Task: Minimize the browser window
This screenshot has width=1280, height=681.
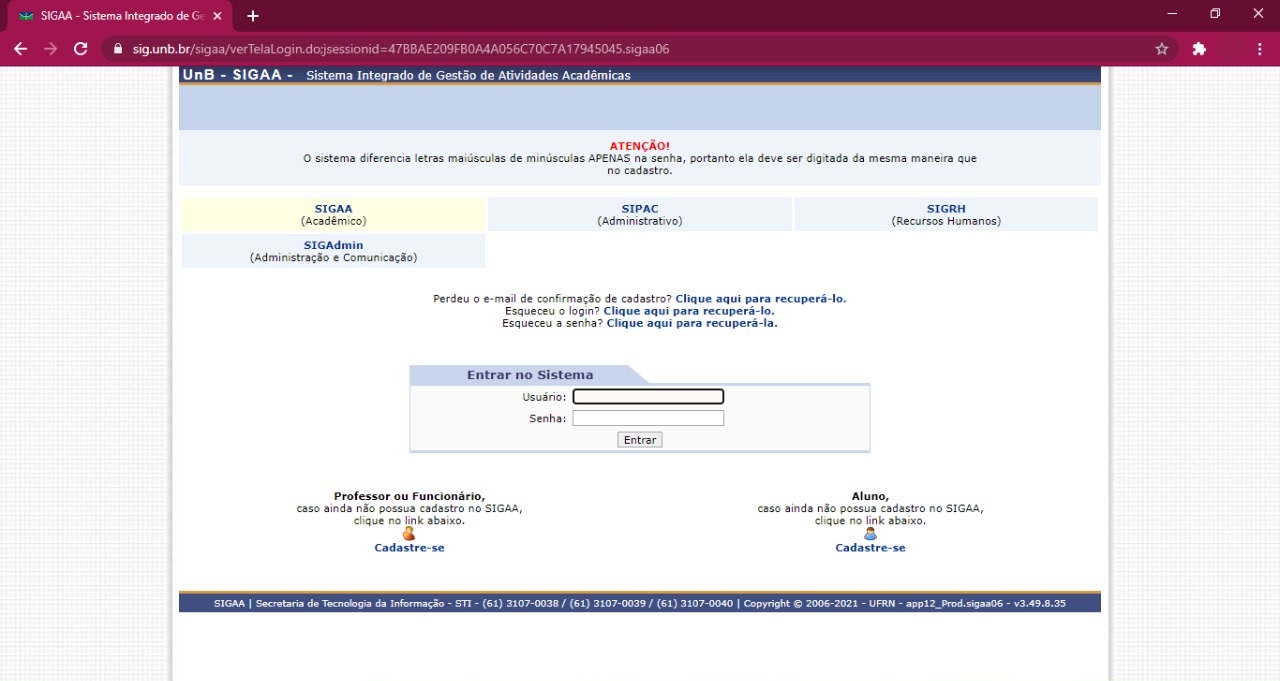Action: [x=1172, y=14]
